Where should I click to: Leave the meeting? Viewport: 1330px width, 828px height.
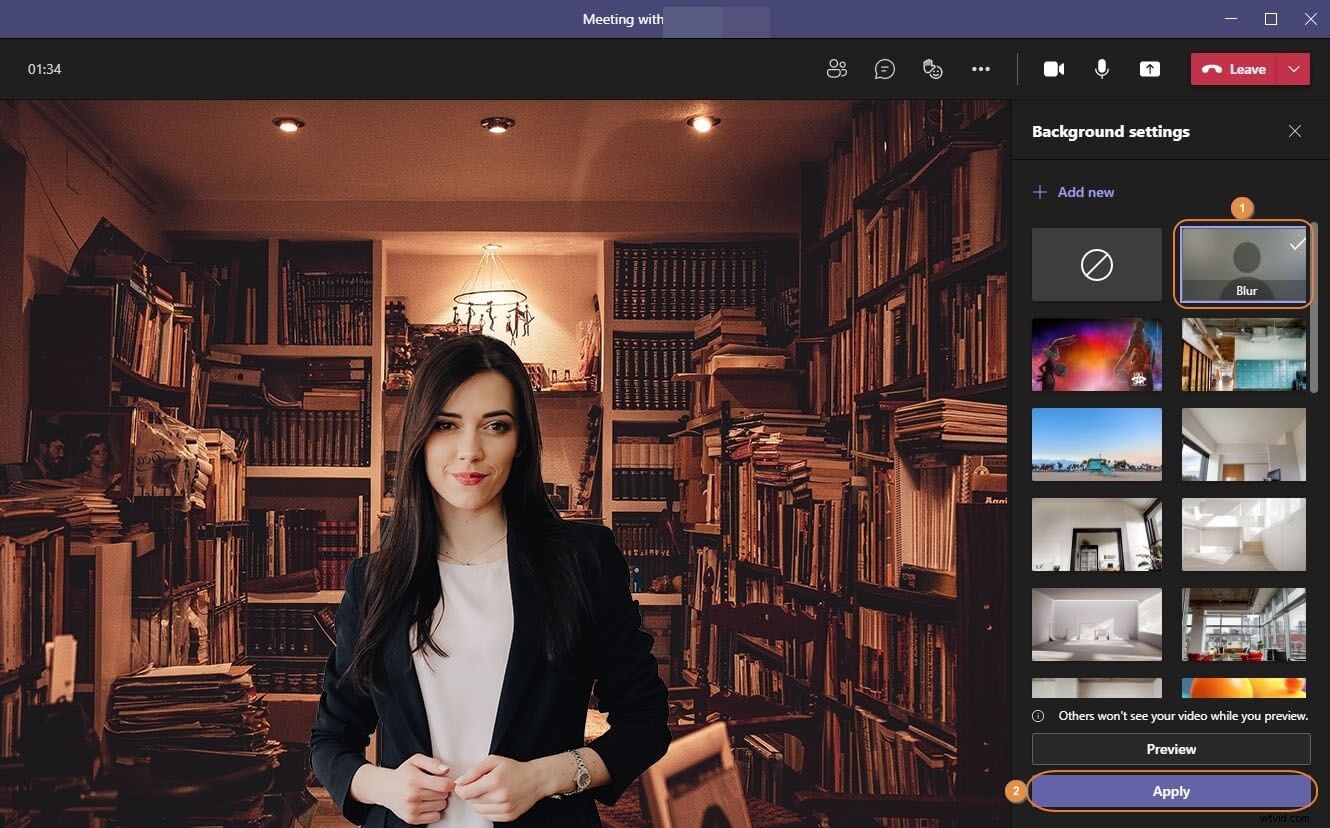click(x=1240, y=69)
